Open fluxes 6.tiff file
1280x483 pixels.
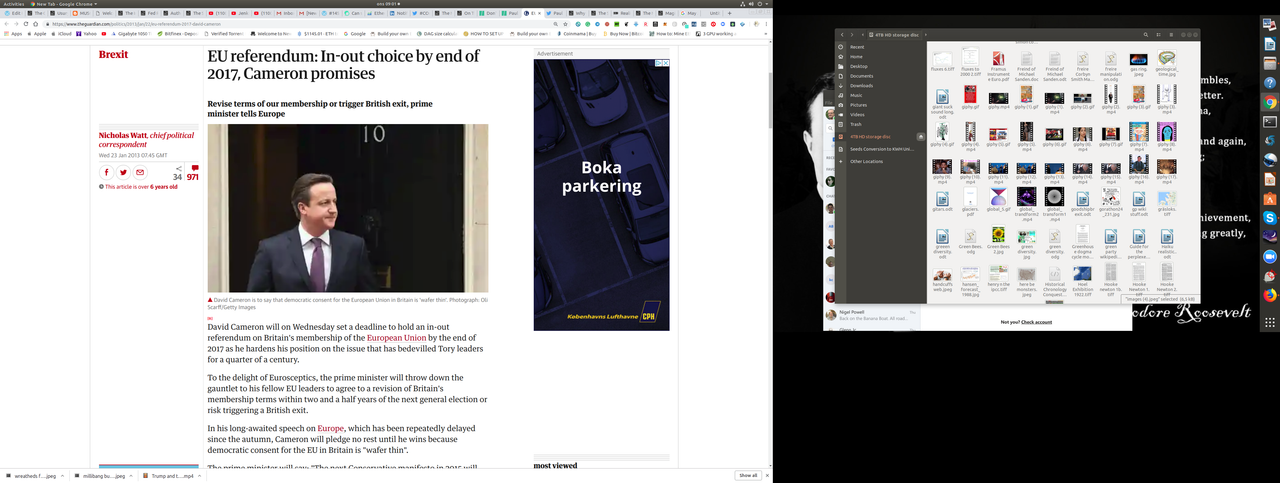(942, 61)
